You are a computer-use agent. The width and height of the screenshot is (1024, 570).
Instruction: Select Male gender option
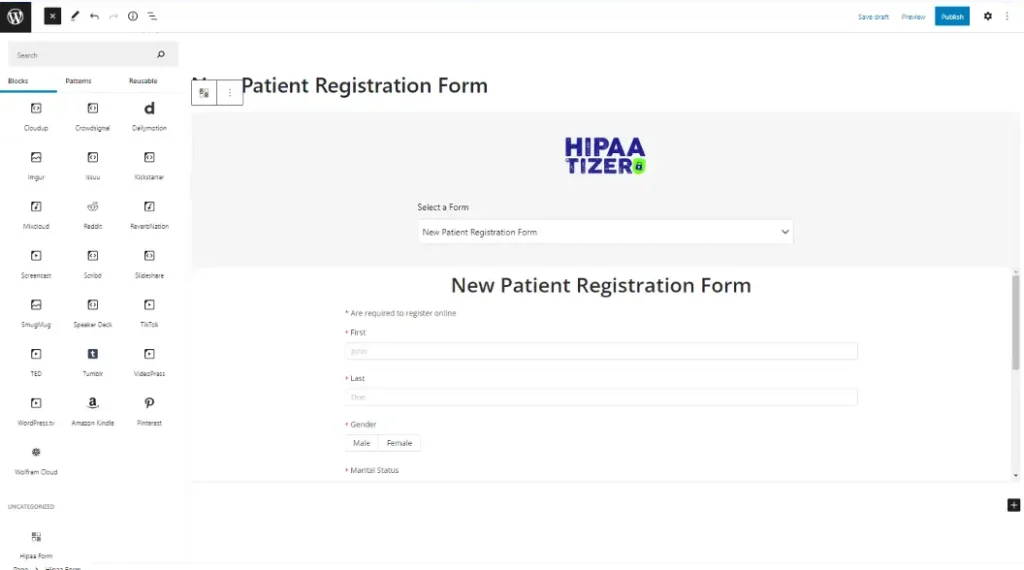pos(361,443)
